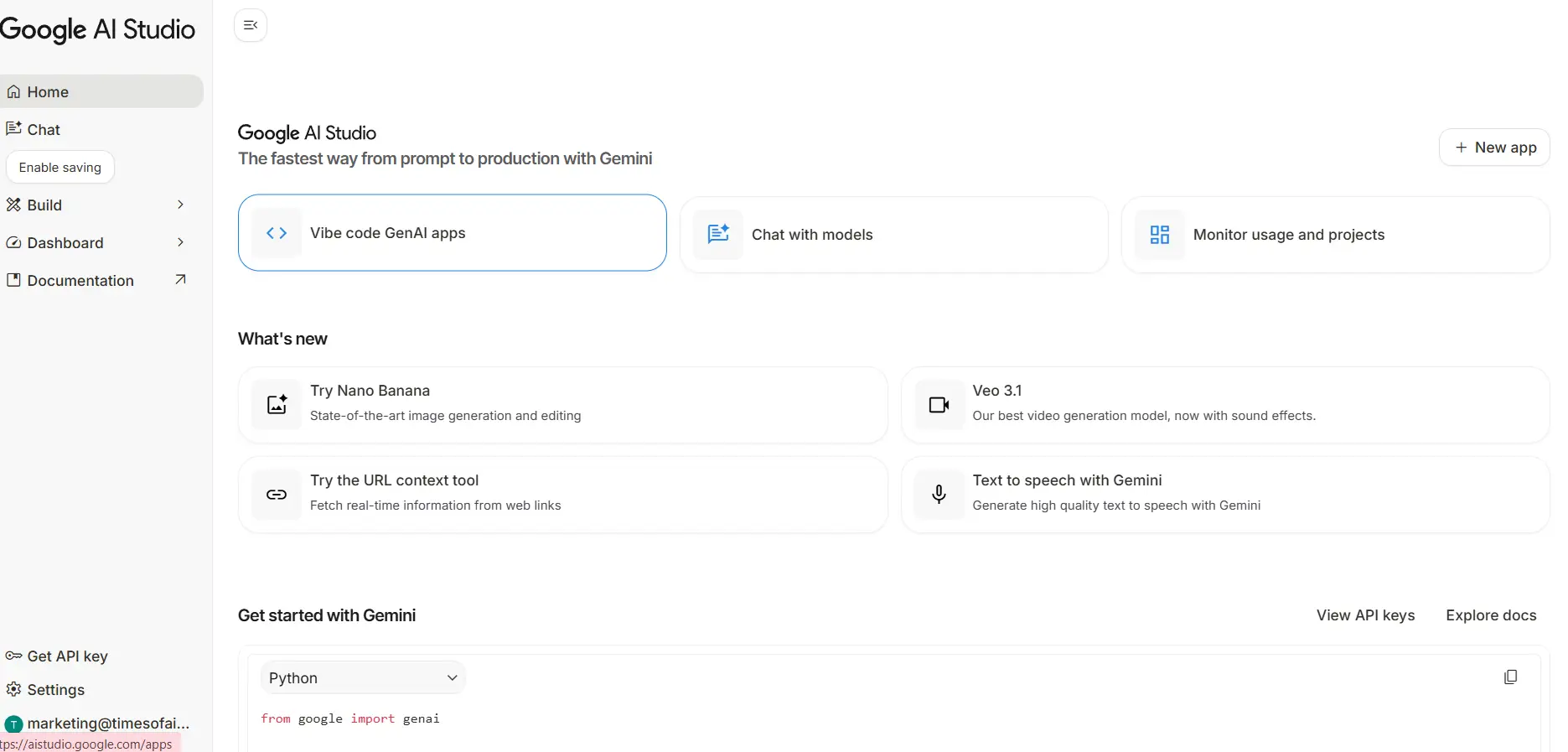Viewport: 1568px width, 752px height.
Task: Click Get API key in sidebar
Action: [101, 656]
